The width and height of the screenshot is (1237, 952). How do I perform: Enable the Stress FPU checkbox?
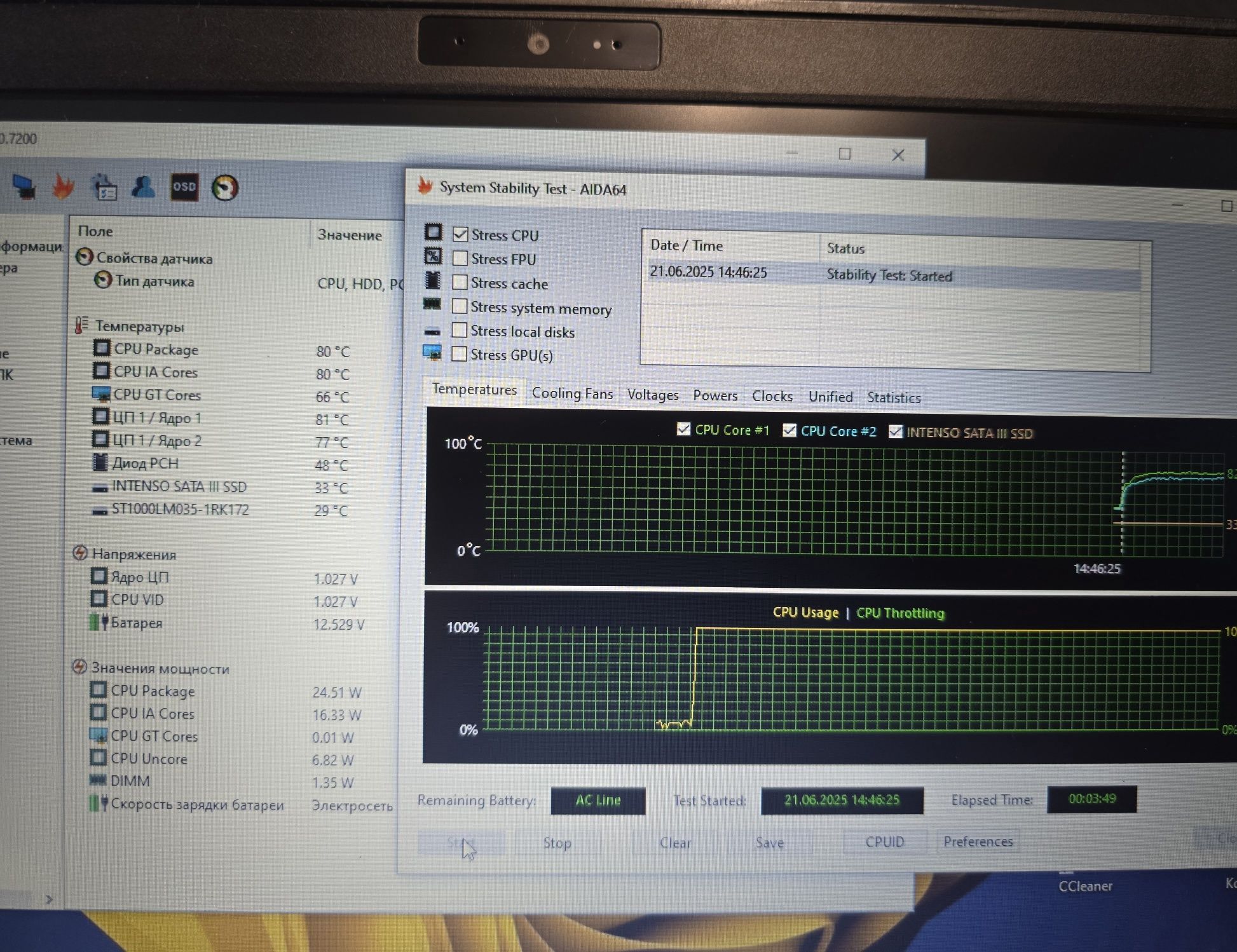[460, 258]
